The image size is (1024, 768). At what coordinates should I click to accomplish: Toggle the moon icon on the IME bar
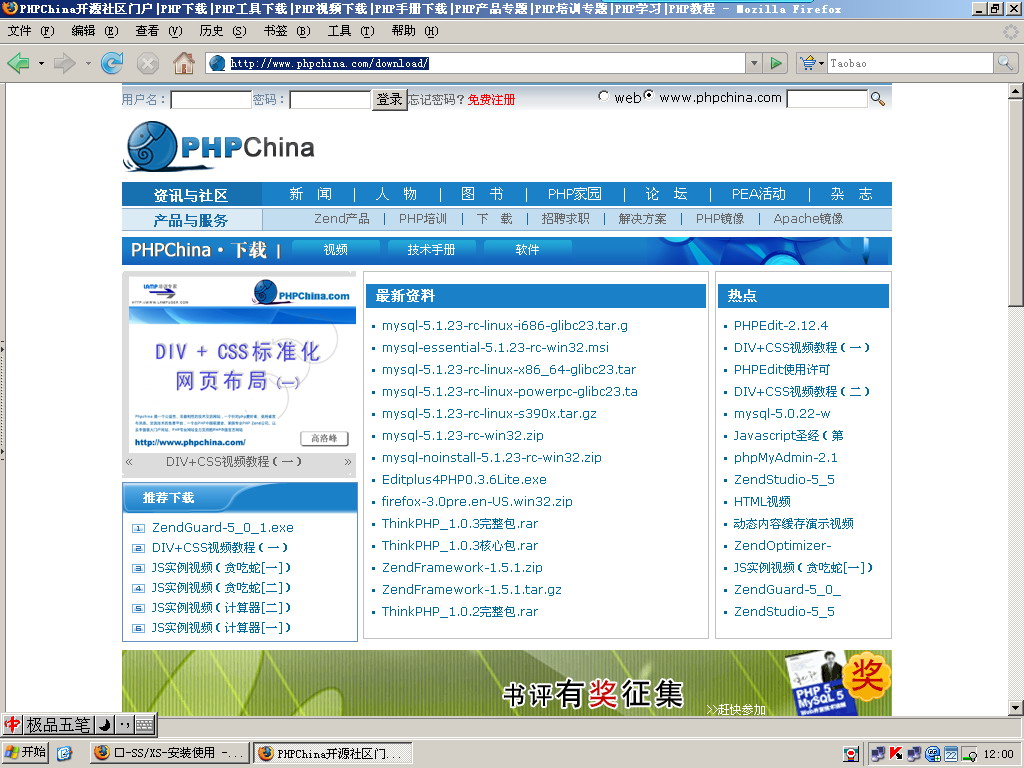(104, 724)
